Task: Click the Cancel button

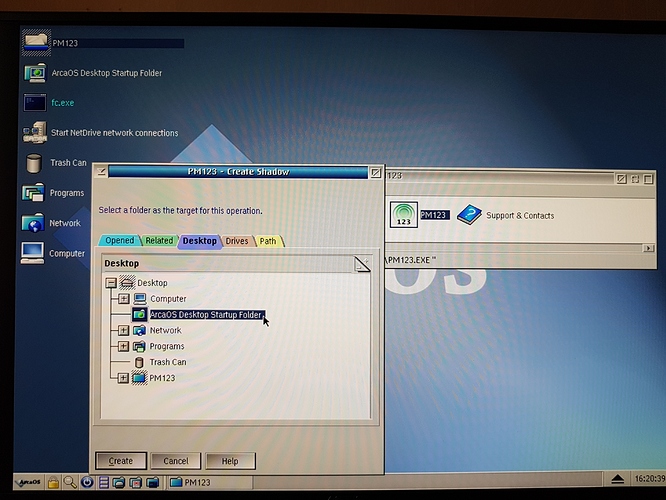Action: 175,461
